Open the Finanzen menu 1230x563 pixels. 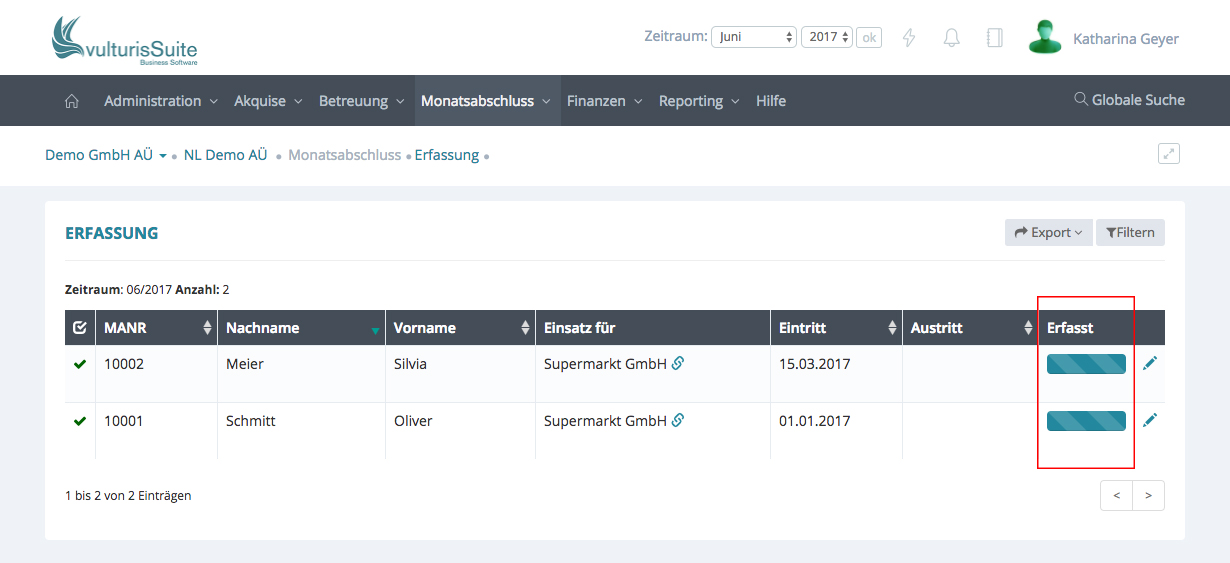(604, 101)
